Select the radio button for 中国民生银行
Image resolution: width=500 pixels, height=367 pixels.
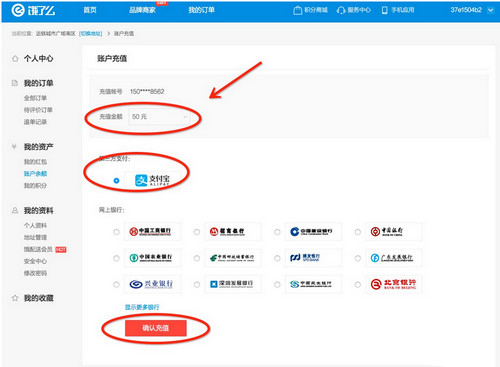[x=277, y=284]
